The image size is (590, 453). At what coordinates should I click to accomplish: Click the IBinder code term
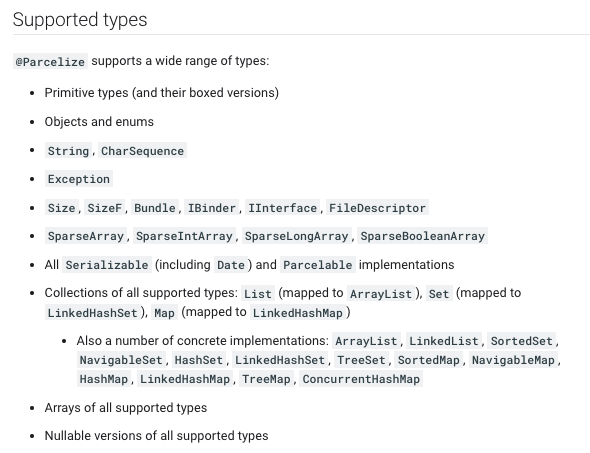coord(211,208)
